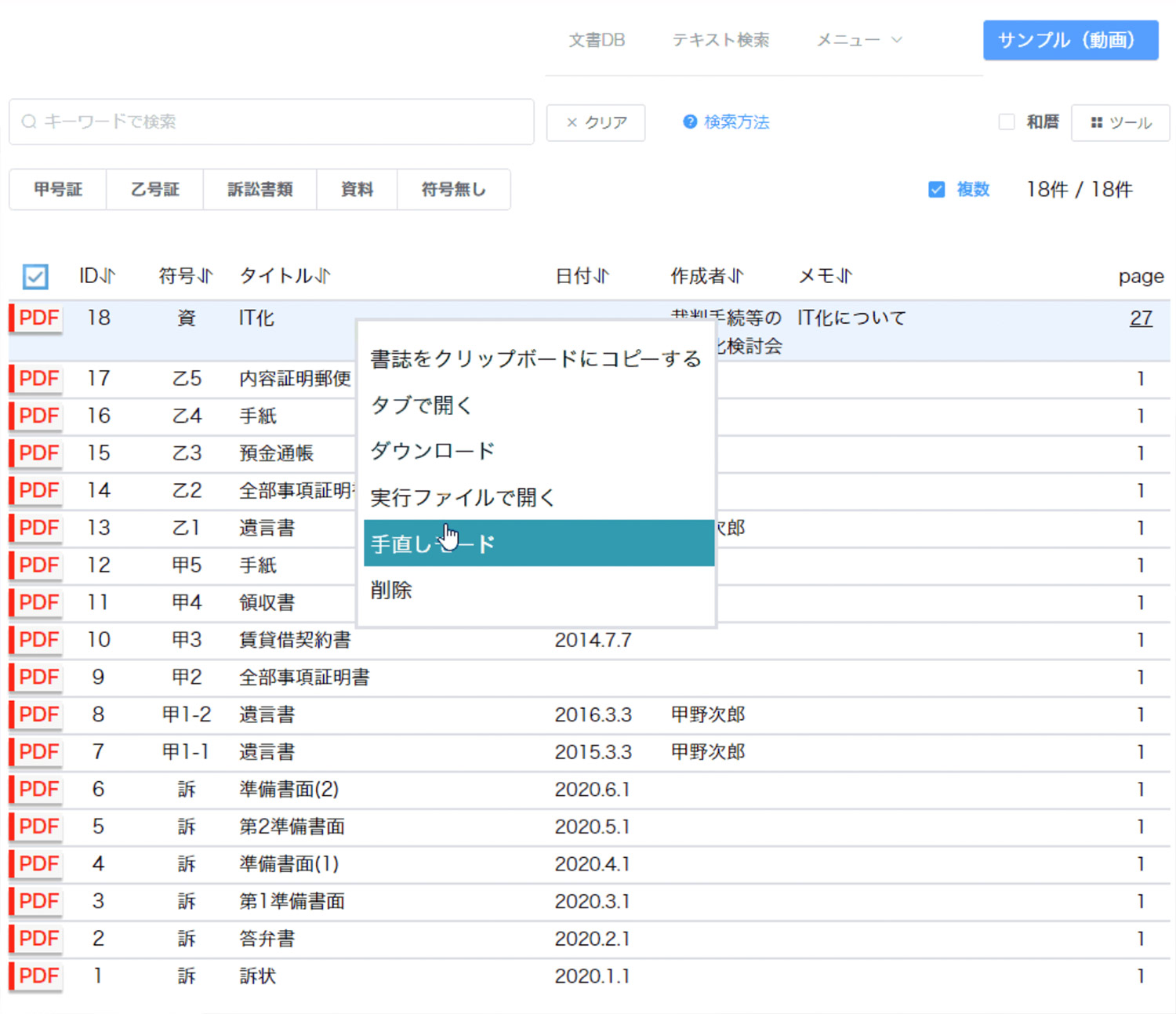The image size is (1176, 1014).
Task: Sort the table by メモ column
Action: pyautogui.click(x=826, y=276)
